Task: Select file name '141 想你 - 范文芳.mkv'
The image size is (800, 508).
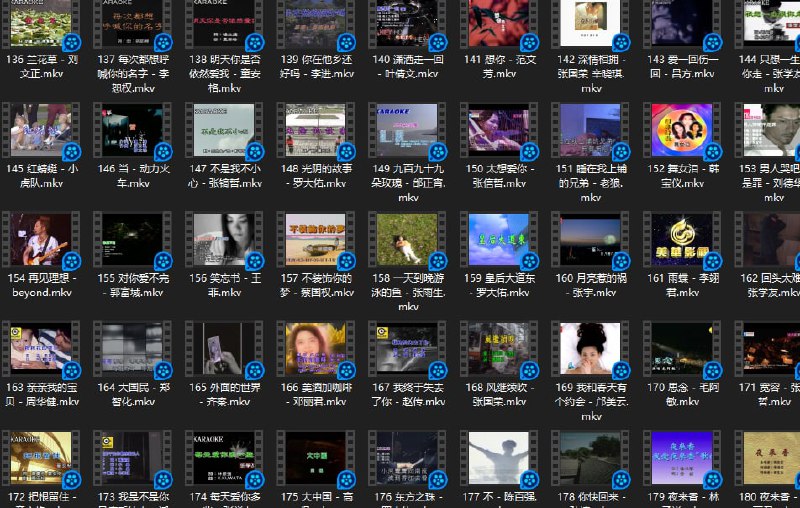Action: [499, 67]
